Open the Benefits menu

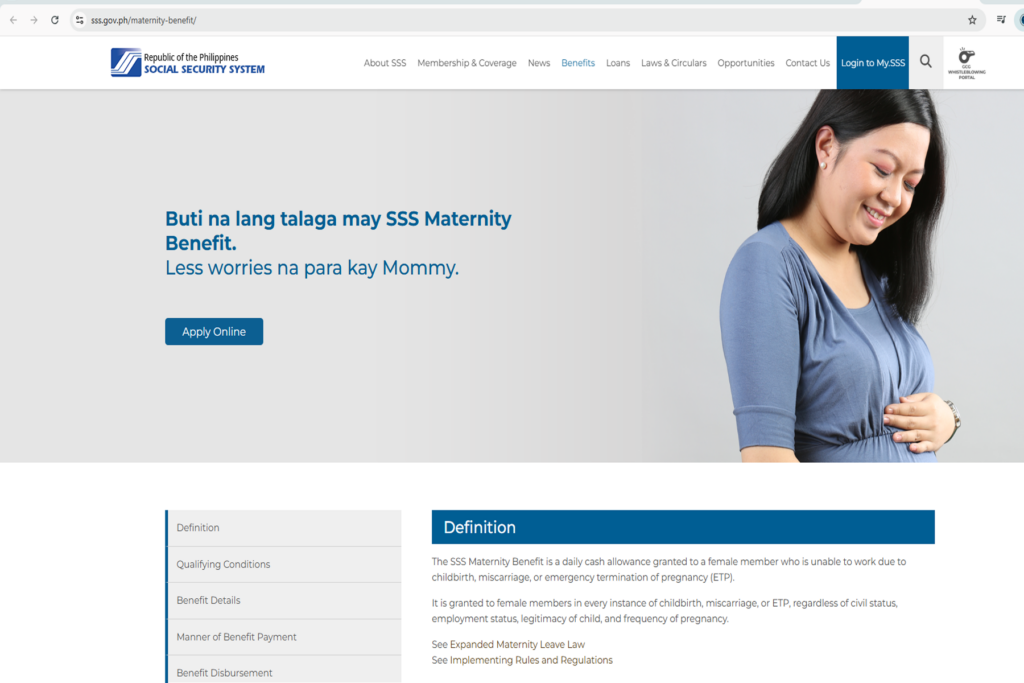pyautogui.click(x=578, y=63)
